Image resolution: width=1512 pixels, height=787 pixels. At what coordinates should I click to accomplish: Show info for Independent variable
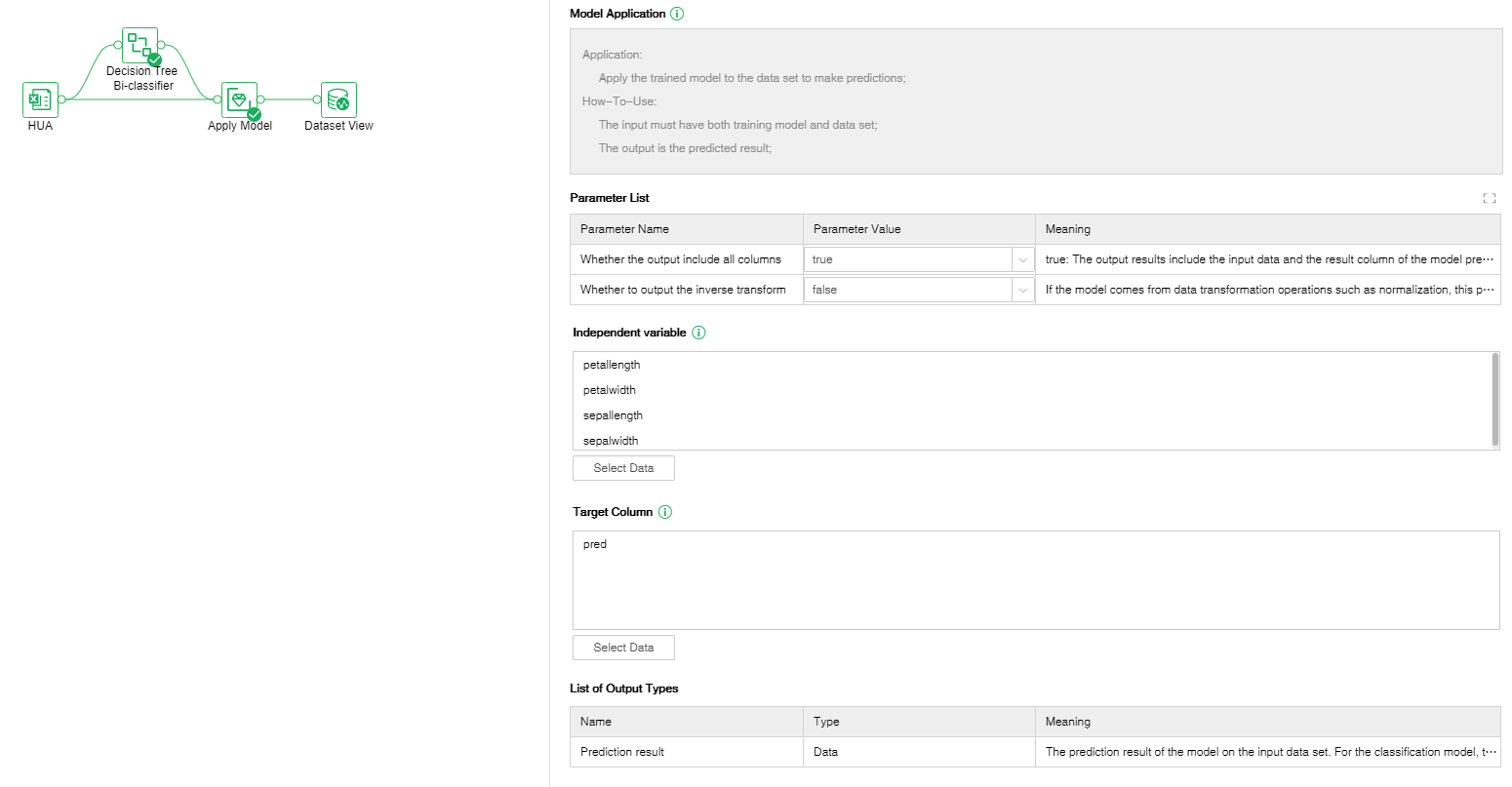coord(698,333)
